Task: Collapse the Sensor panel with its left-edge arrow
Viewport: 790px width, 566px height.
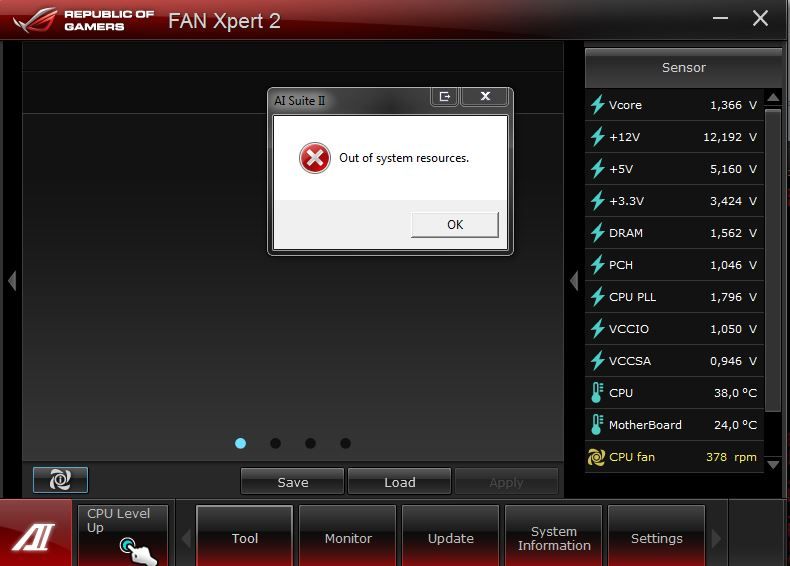Action: pyautogui.click(x=574, y=280)
